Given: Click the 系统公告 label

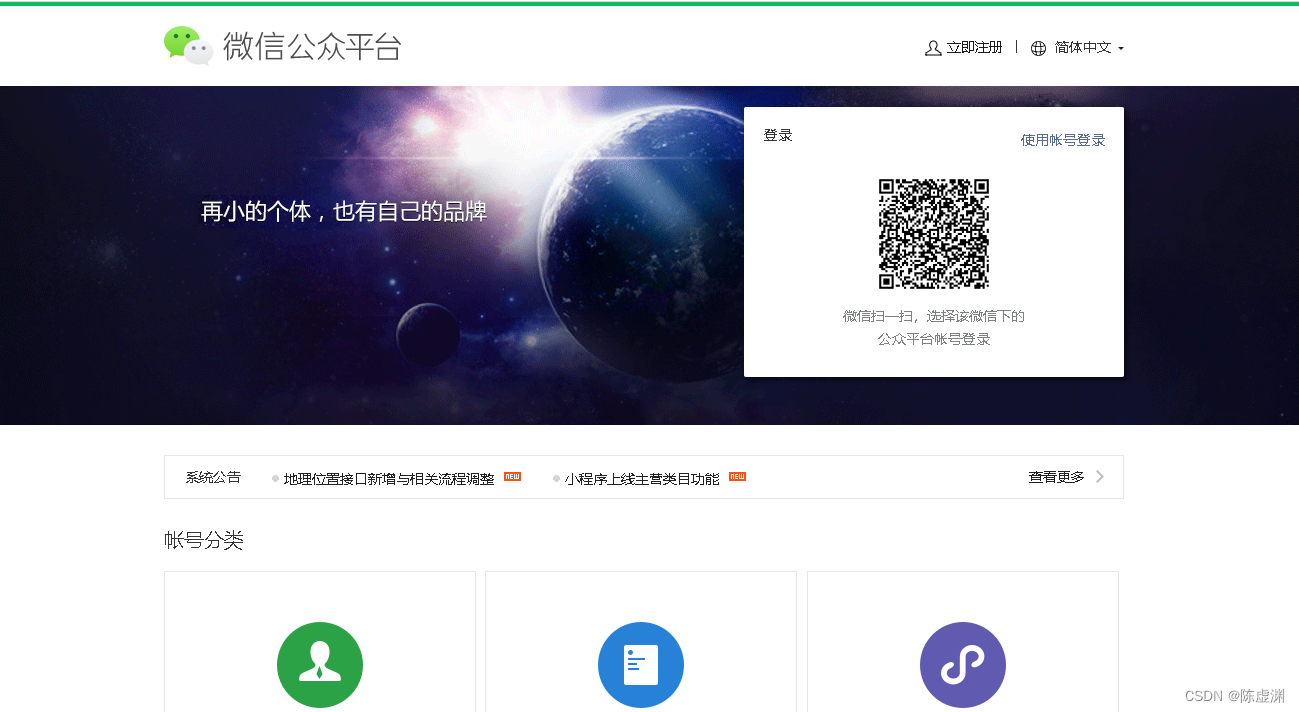Looking at the screenshot, I should click(x=213, y=477).
